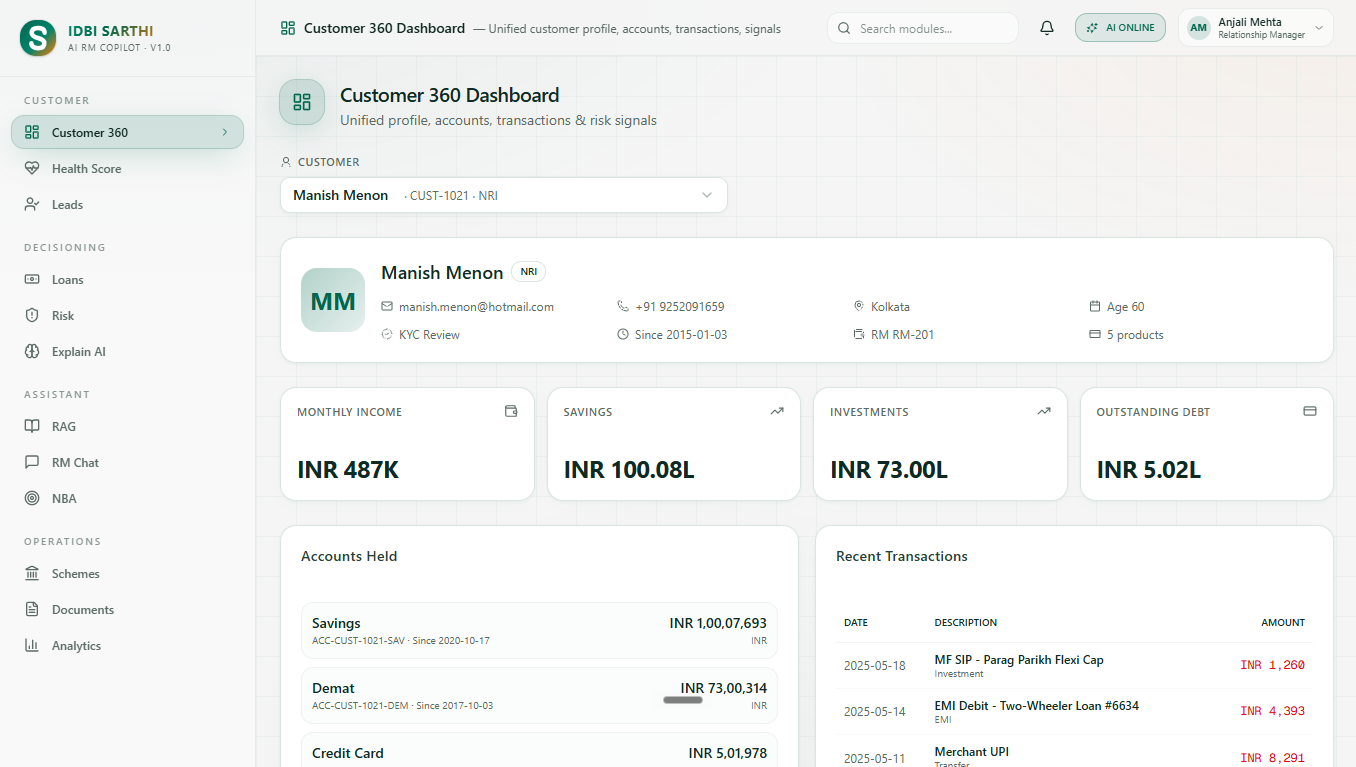Click the RAG book icon
Viewport: 1356px width, 767px height.
click(32, 426)
